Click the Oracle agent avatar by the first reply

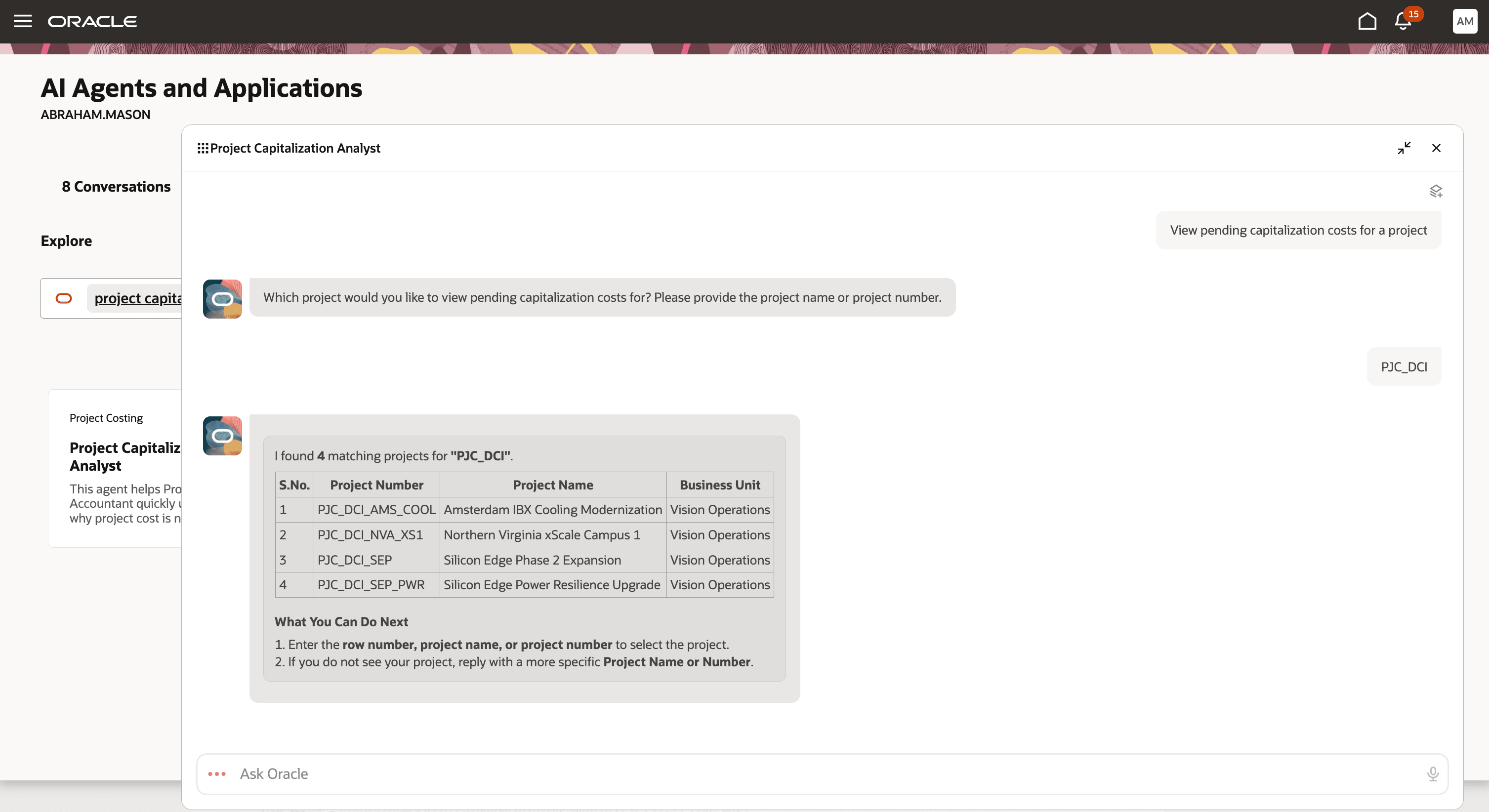pos(222,299)
